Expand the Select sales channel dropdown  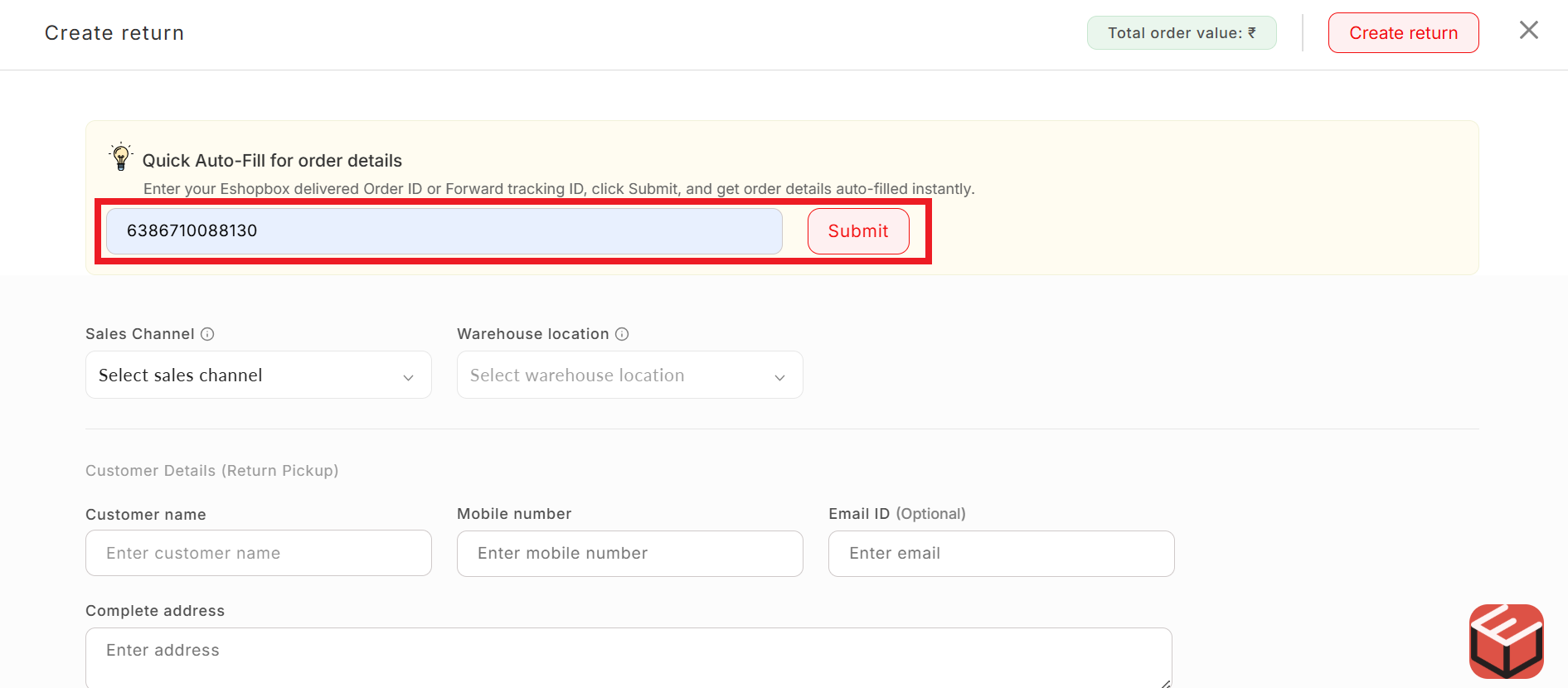click(258, 375)
